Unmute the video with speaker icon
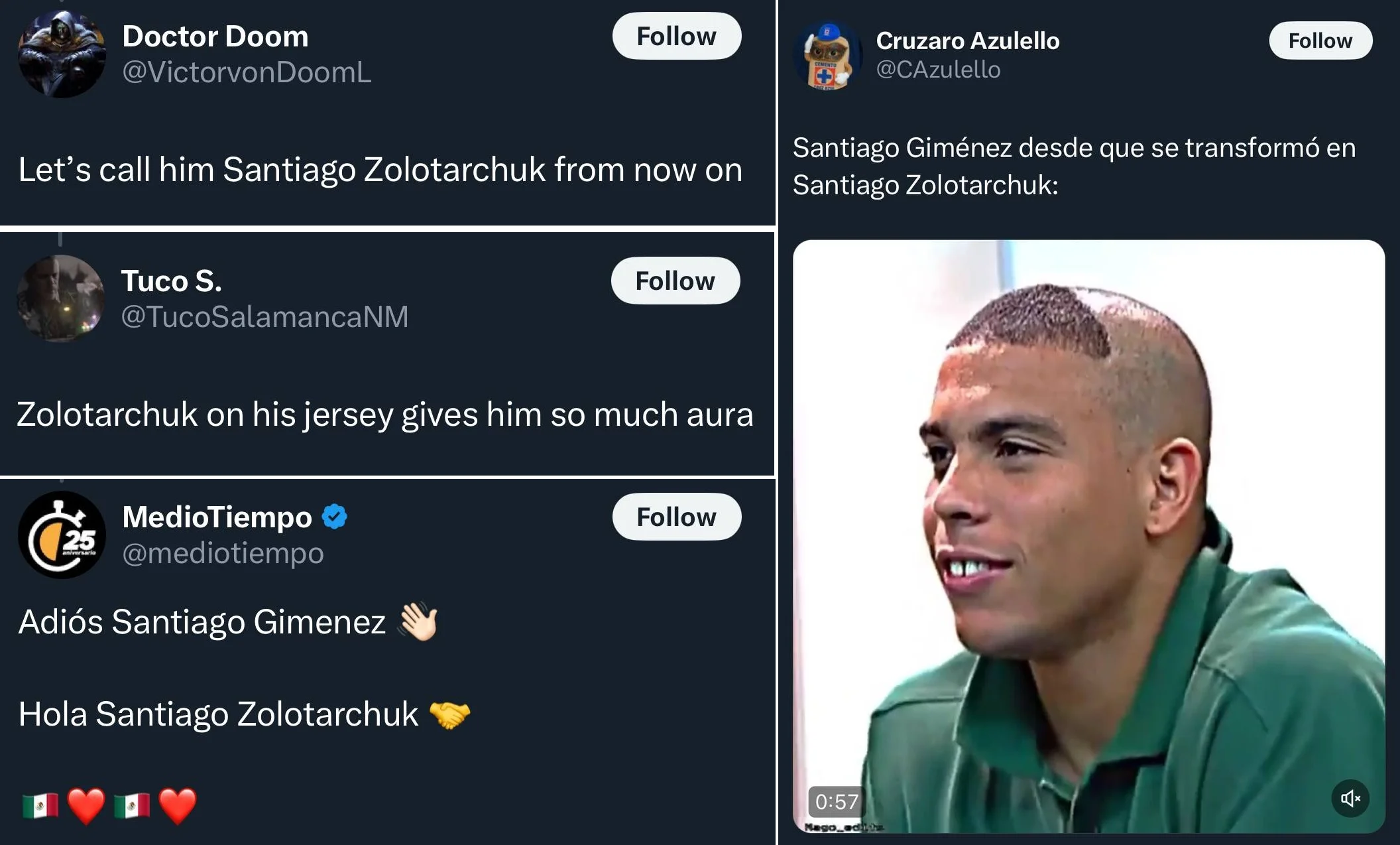The width and height of the screenshot is (1400, 845). pos(1350,798)
